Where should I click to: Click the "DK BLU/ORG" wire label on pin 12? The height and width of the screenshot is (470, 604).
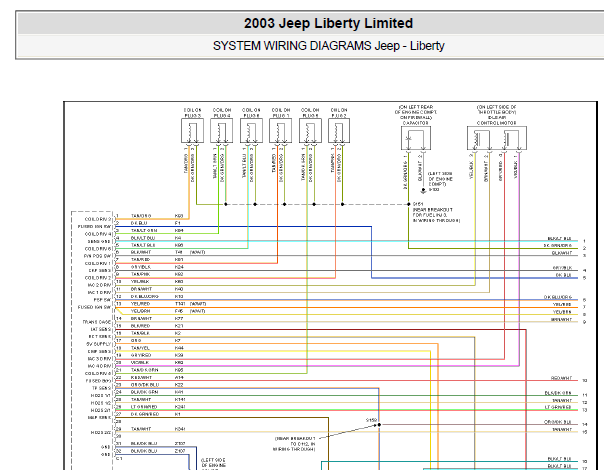pyautogui.click(x=144, y=296)
